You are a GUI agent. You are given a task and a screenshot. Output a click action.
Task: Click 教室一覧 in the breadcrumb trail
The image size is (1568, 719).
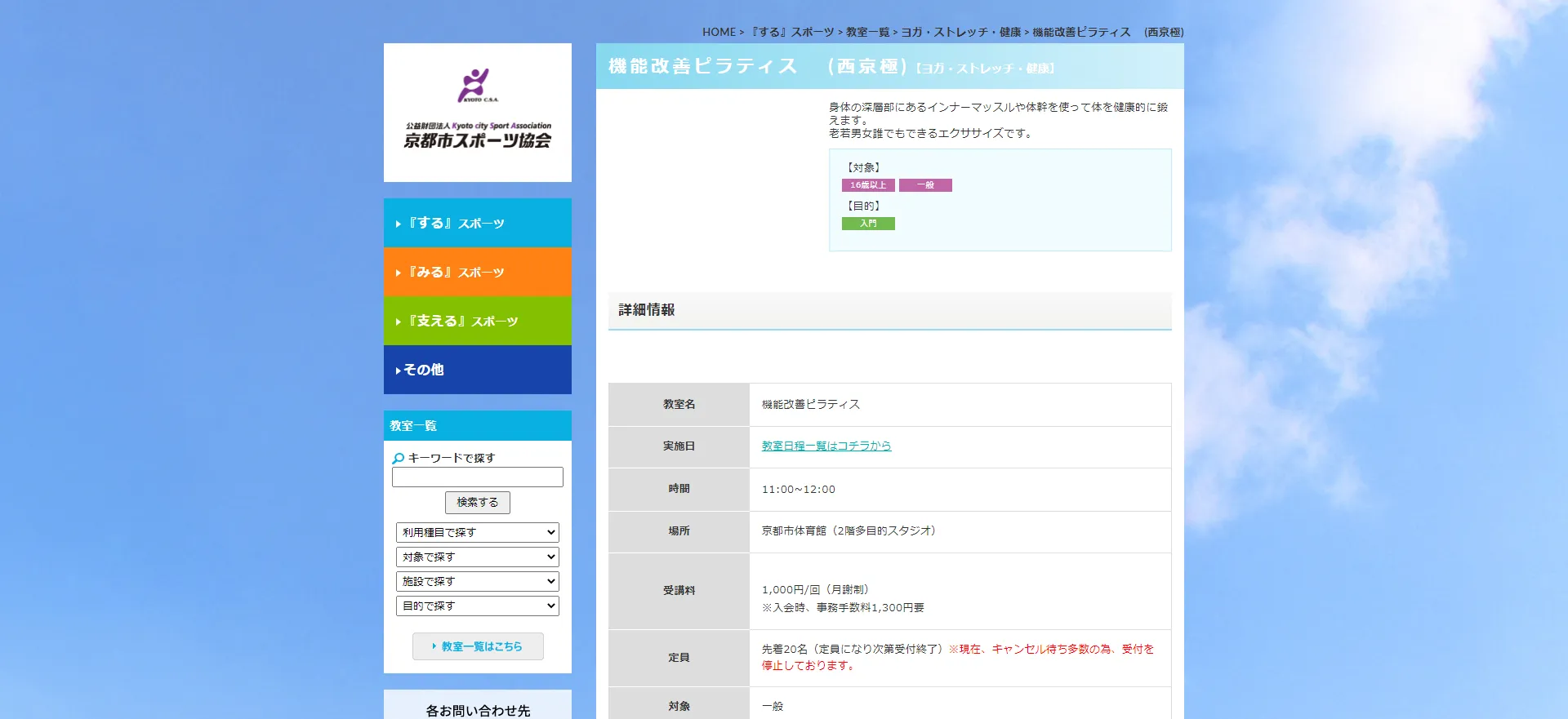(867, 33)
